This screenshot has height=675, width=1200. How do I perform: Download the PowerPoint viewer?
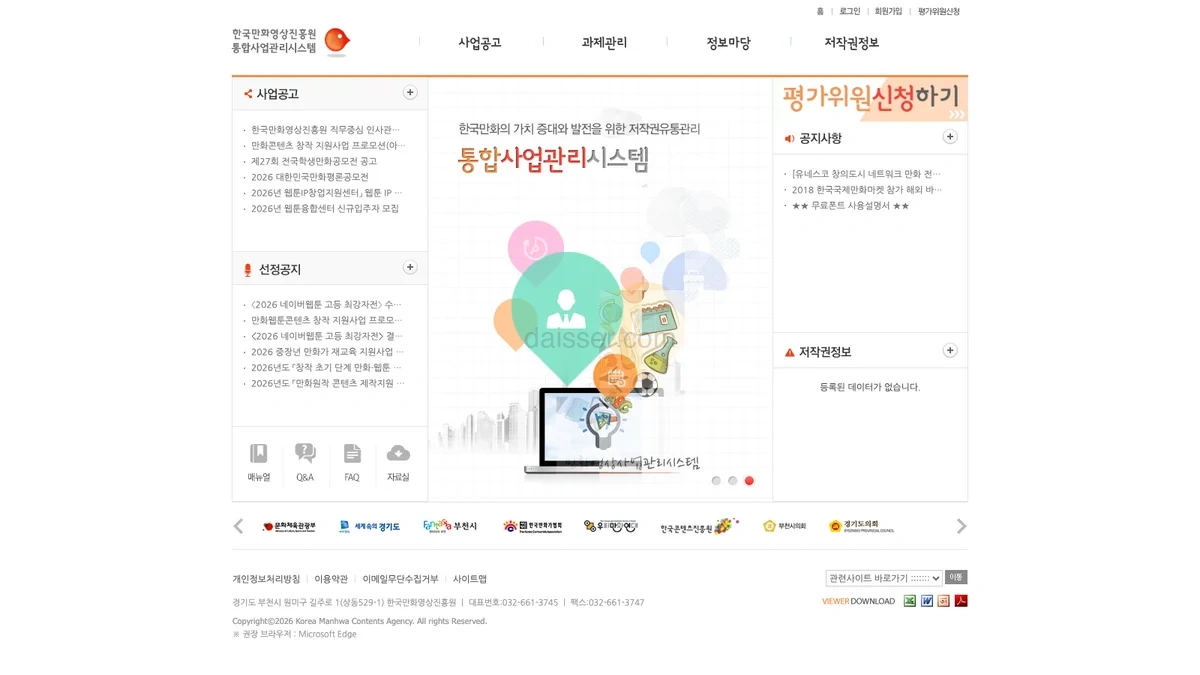click(944, 601)
